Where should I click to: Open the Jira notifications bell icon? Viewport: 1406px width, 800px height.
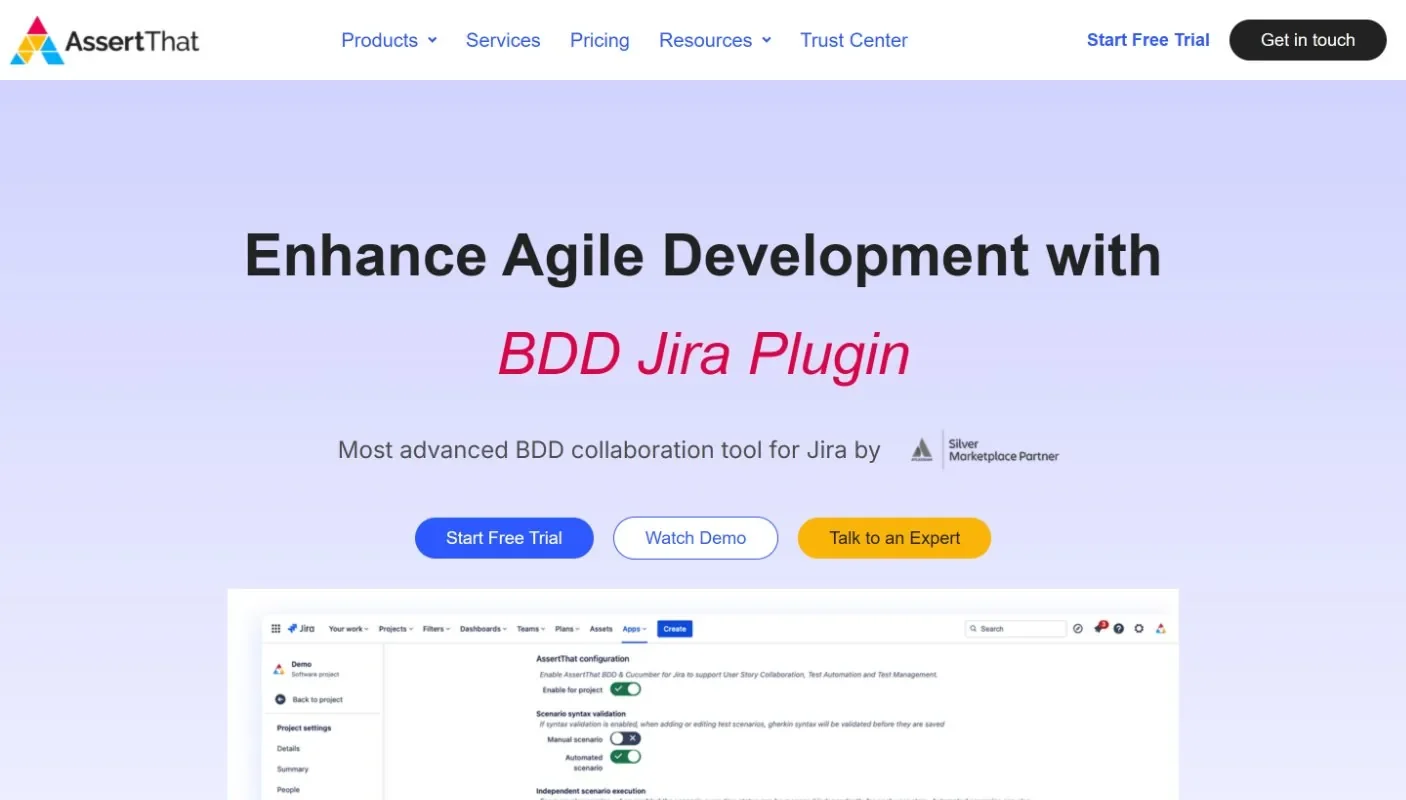coord(1099,628)
